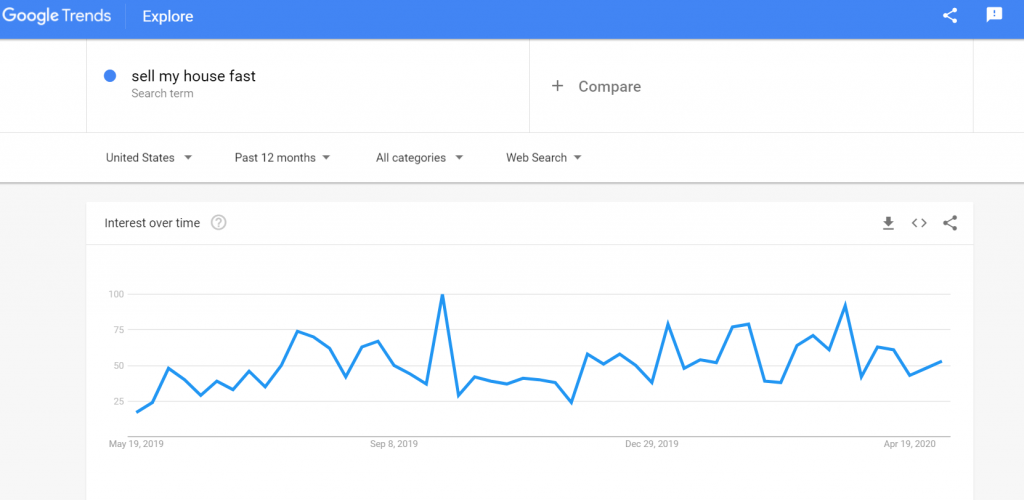Open the All categories dropdown
Image resolution: width=1024 pixels, height=500 pixels.
click(x=419, y=158)
